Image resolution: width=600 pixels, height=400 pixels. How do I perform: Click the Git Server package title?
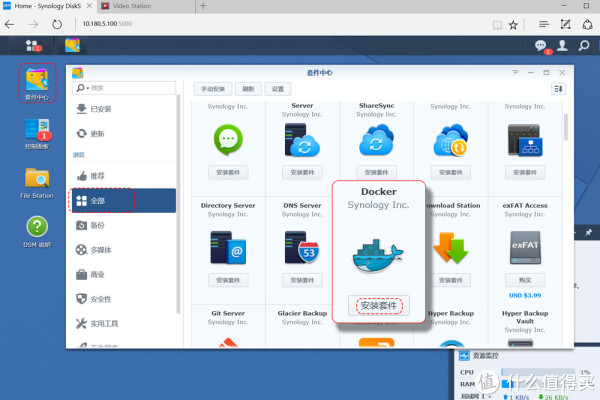pos(228,313)
